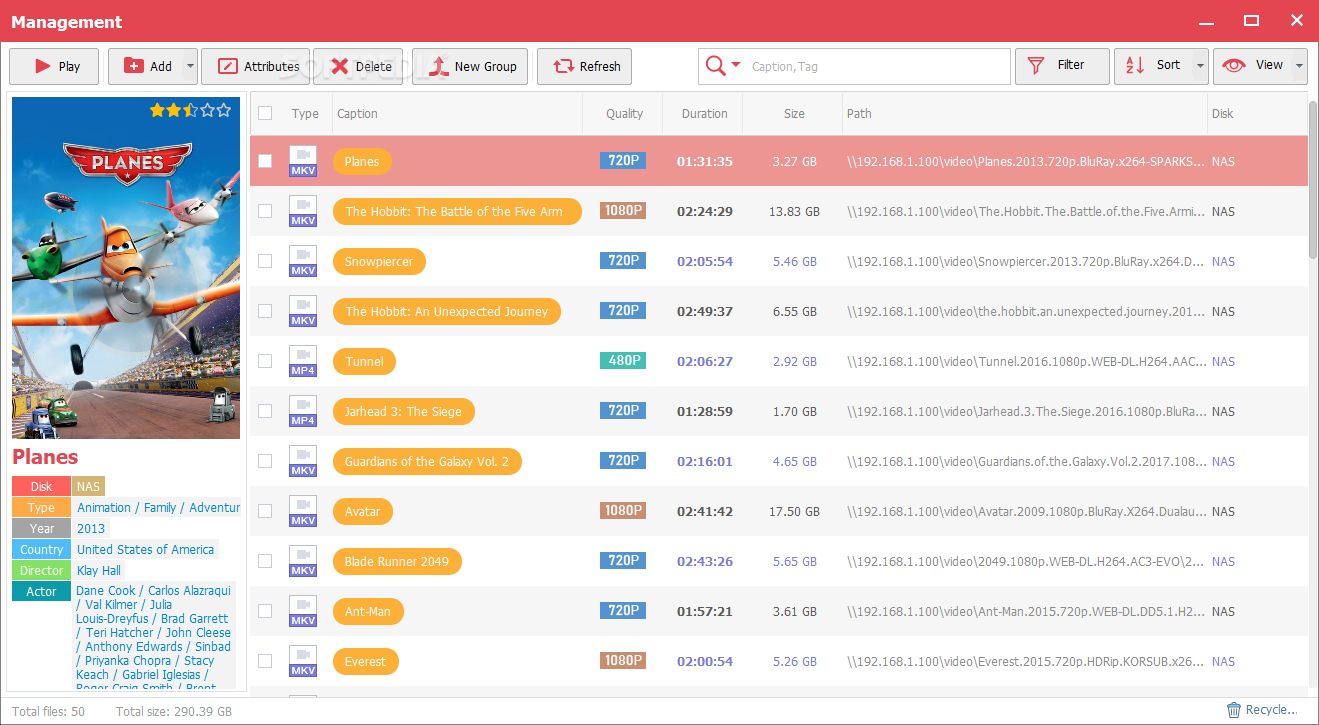Image resolution: width=1319 pixels, height=725 pixels.
Task: Click the 480P quality badge for Tunnel
Action: pyautogui.click(x=623, y=360)
